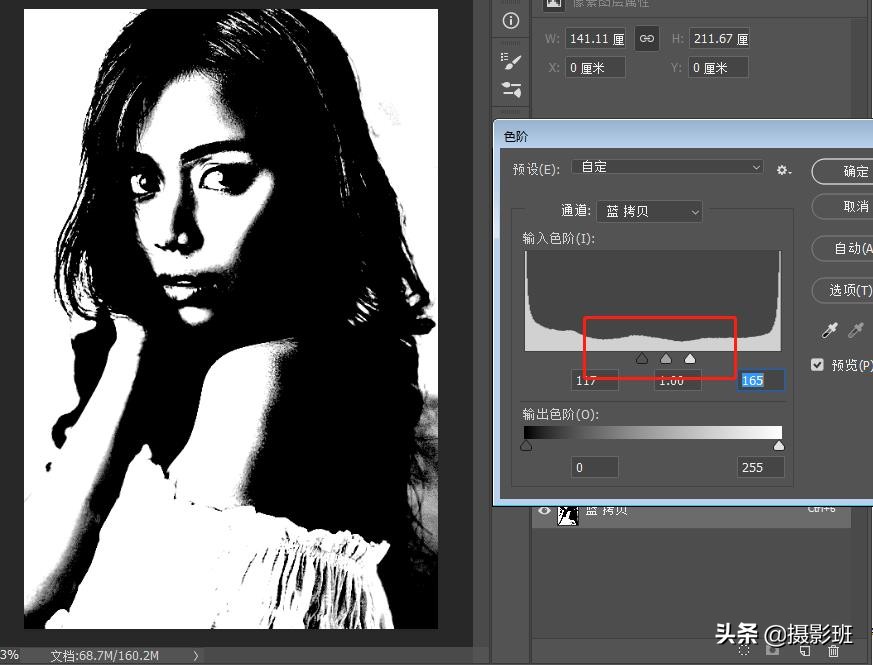Viewport: 873px width, 665px height.
Task: Click the X position field
Action: (x=596, y=68)
